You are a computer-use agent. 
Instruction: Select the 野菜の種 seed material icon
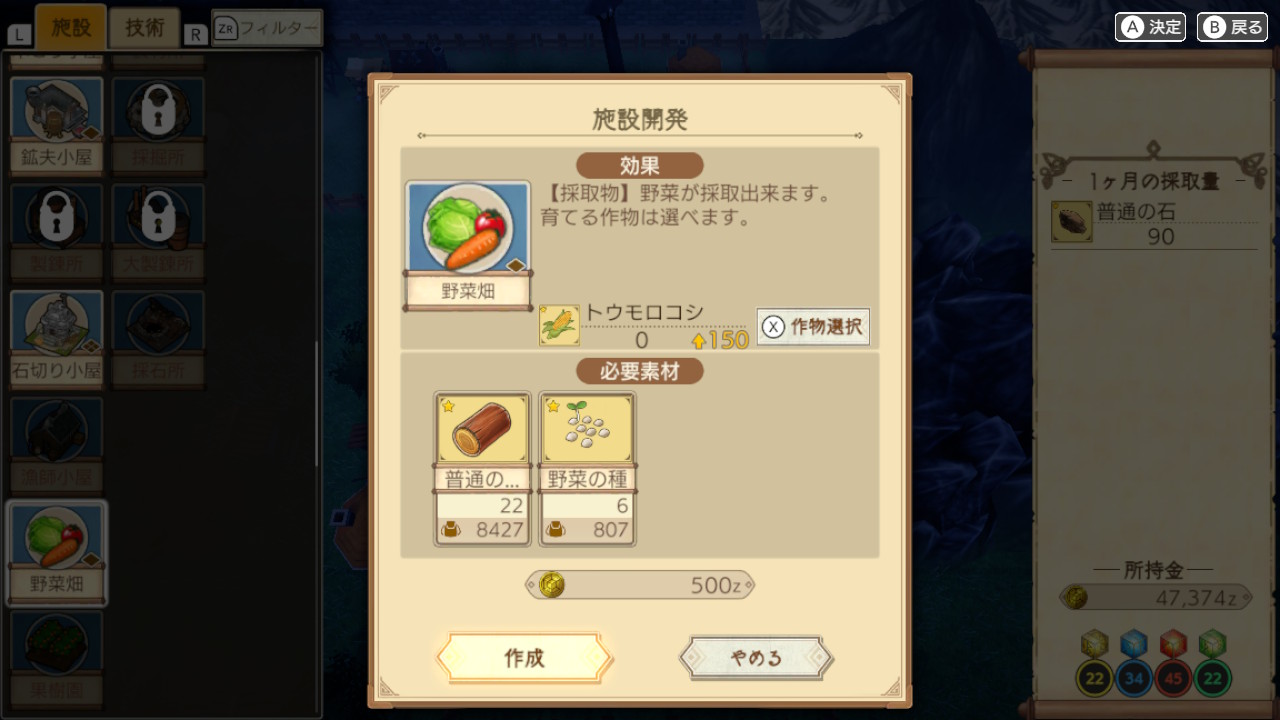click(x=587, y=429)
